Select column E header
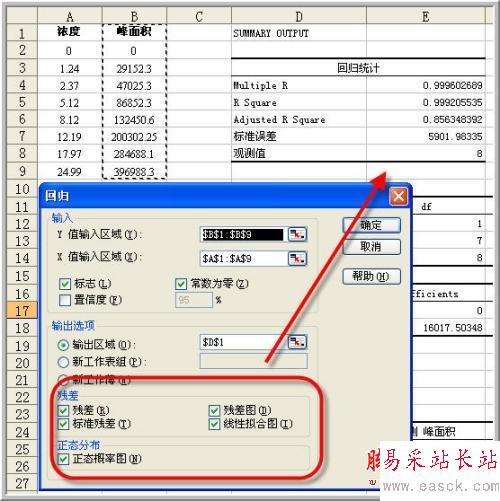This screenshot has height=501, width=500. tap(426, 16)
